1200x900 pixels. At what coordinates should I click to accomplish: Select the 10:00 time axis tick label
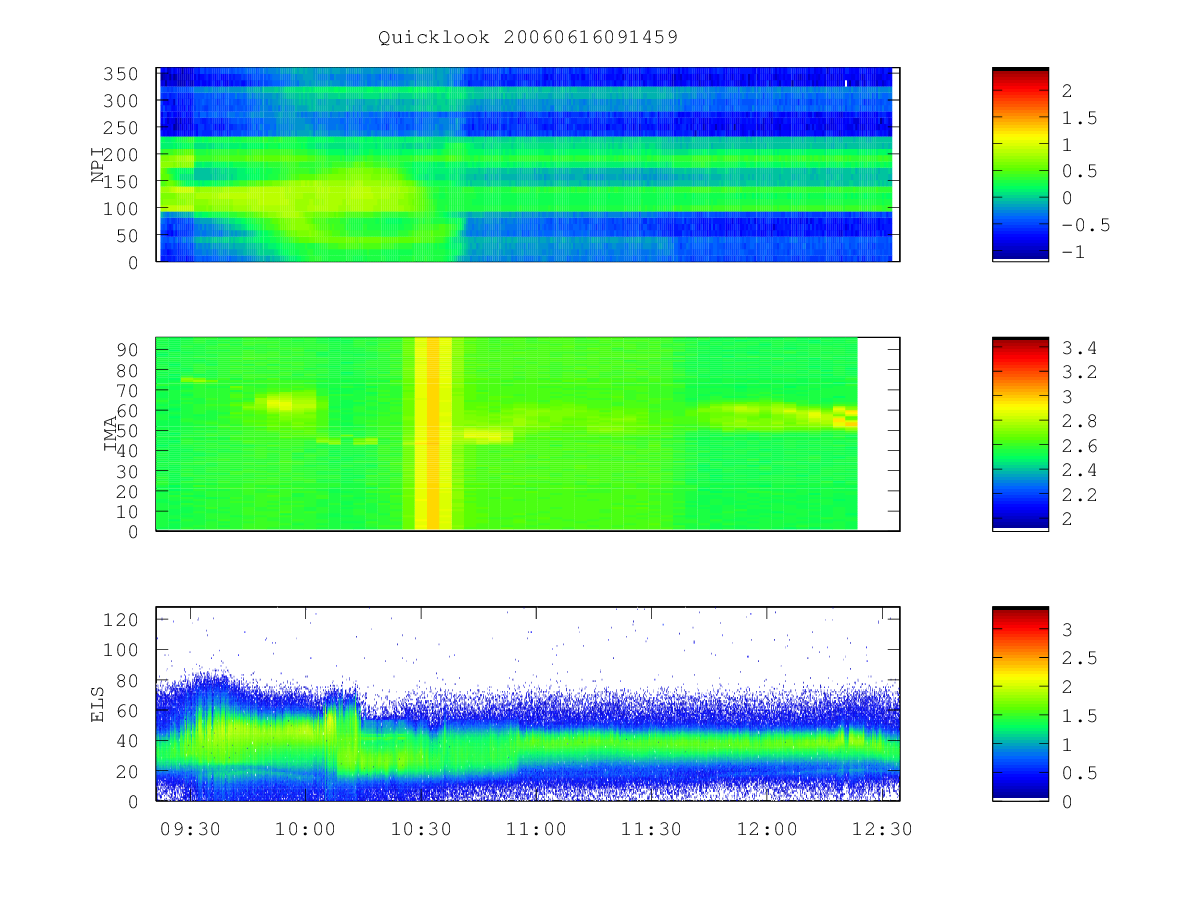coord(305,829)
